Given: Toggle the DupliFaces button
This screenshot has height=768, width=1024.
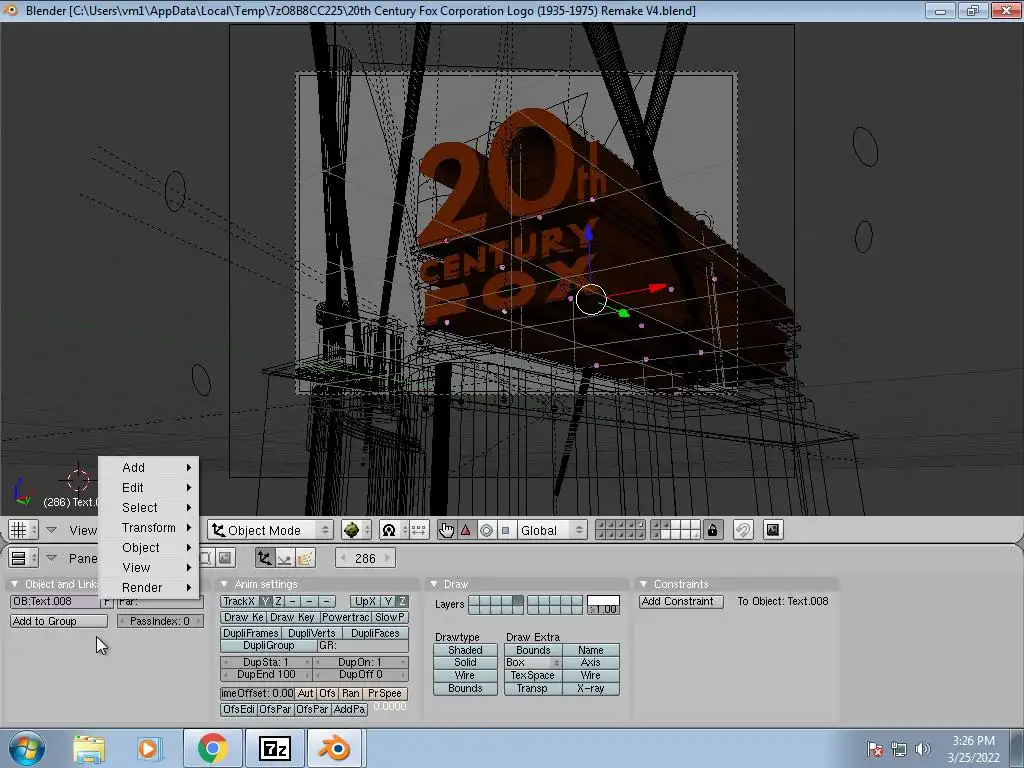Looking at the screenshot, I should 375,633.
